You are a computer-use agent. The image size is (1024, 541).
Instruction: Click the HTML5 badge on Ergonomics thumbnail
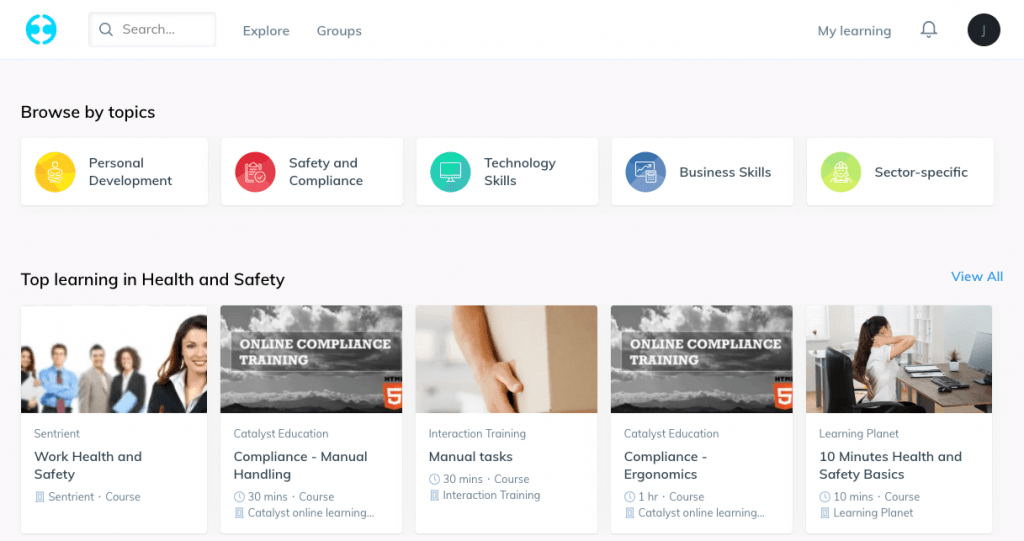783,393
